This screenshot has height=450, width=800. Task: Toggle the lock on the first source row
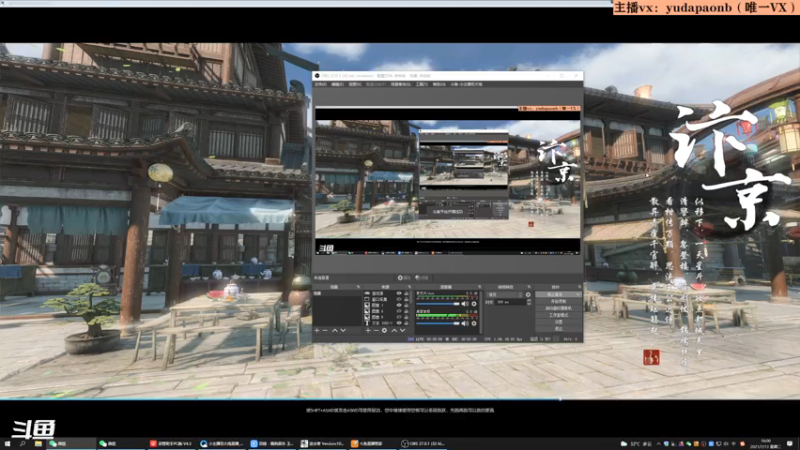(x=406, y=293)
